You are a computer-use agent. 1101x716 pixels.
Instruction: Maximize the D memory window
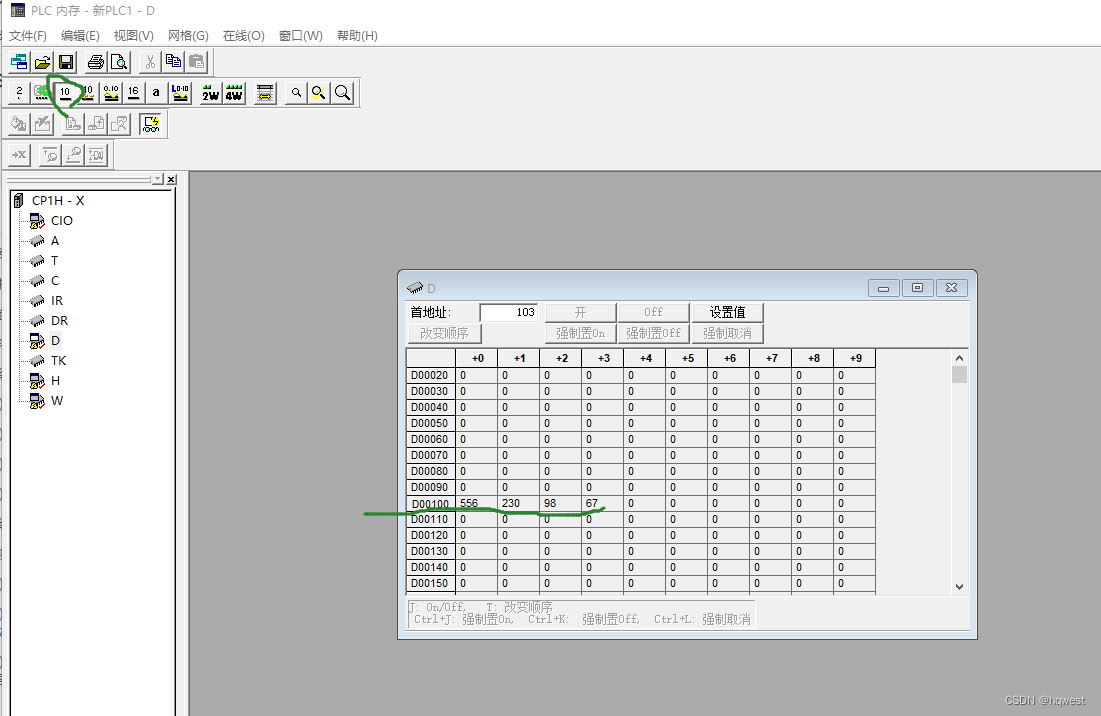pos(917,288)
